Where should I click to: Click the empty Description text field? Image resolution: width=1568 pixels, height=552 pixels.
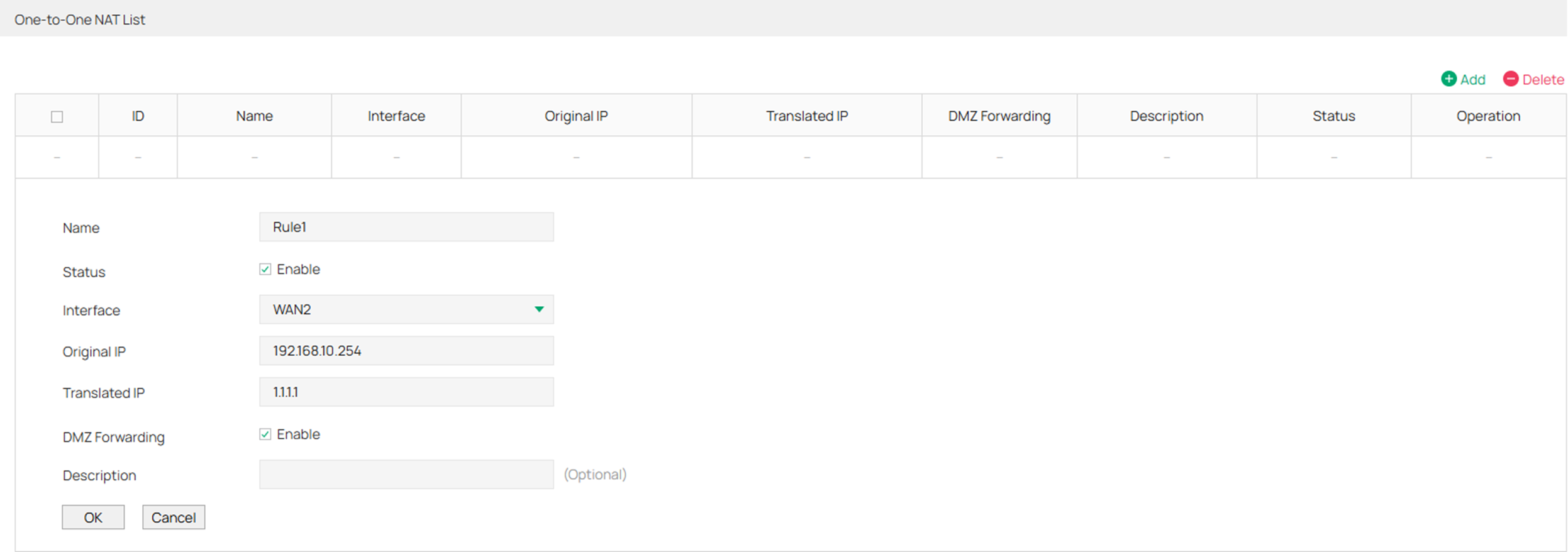[x=406, y=475]
